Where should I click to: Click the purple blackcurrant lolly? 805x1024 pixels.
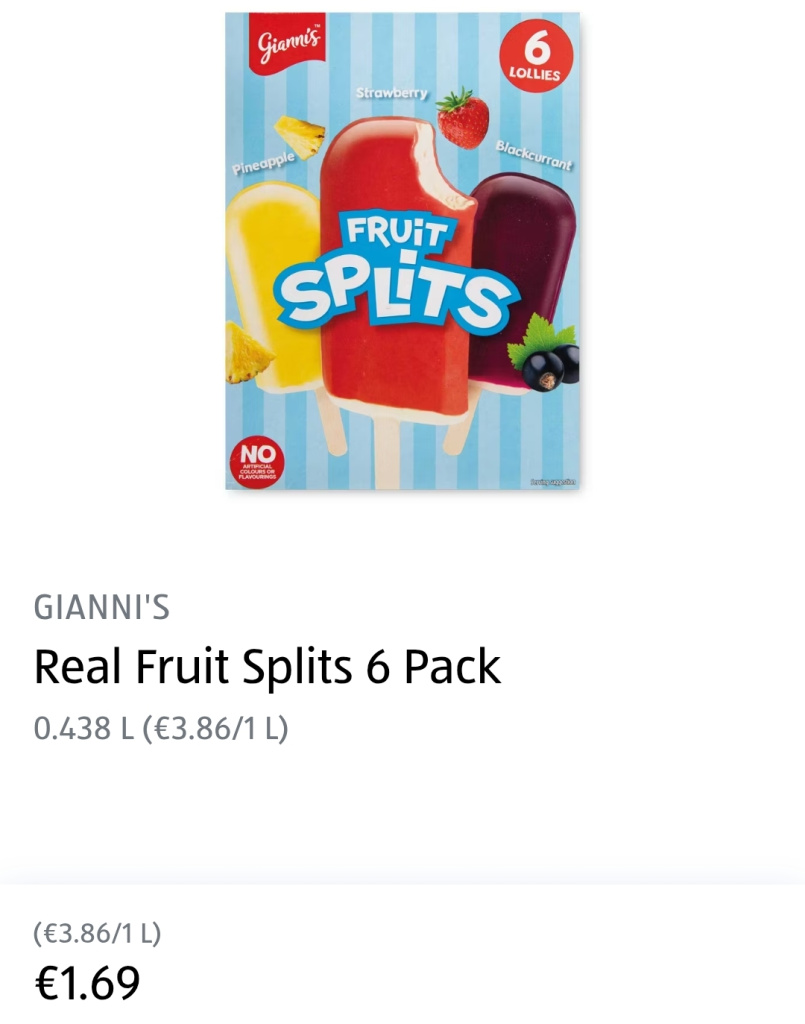[522, 281]
